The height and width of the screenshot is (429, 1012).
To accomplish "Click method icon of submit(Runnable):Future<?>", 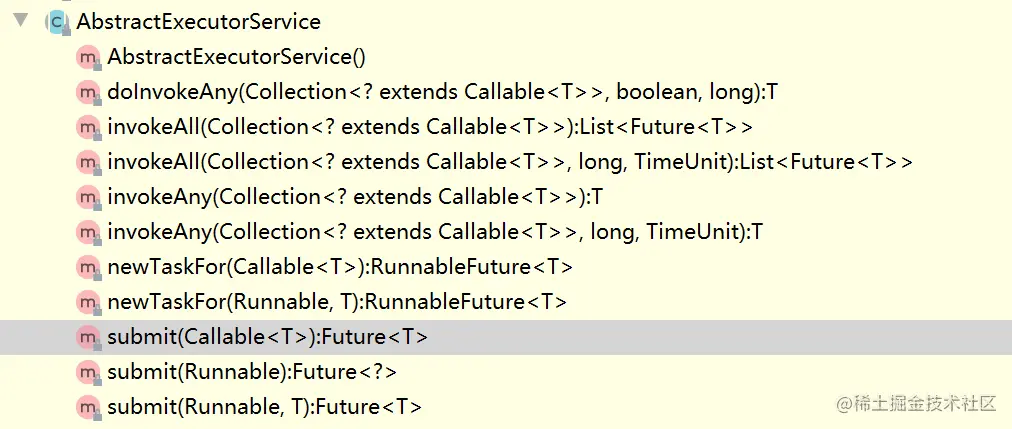I will pyautogui.click(x=88, y=372).
